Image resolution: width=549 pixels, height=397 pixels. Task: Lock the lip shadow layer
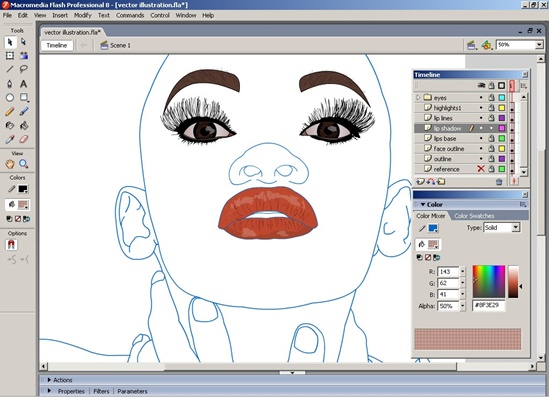[x=492, y=128]
